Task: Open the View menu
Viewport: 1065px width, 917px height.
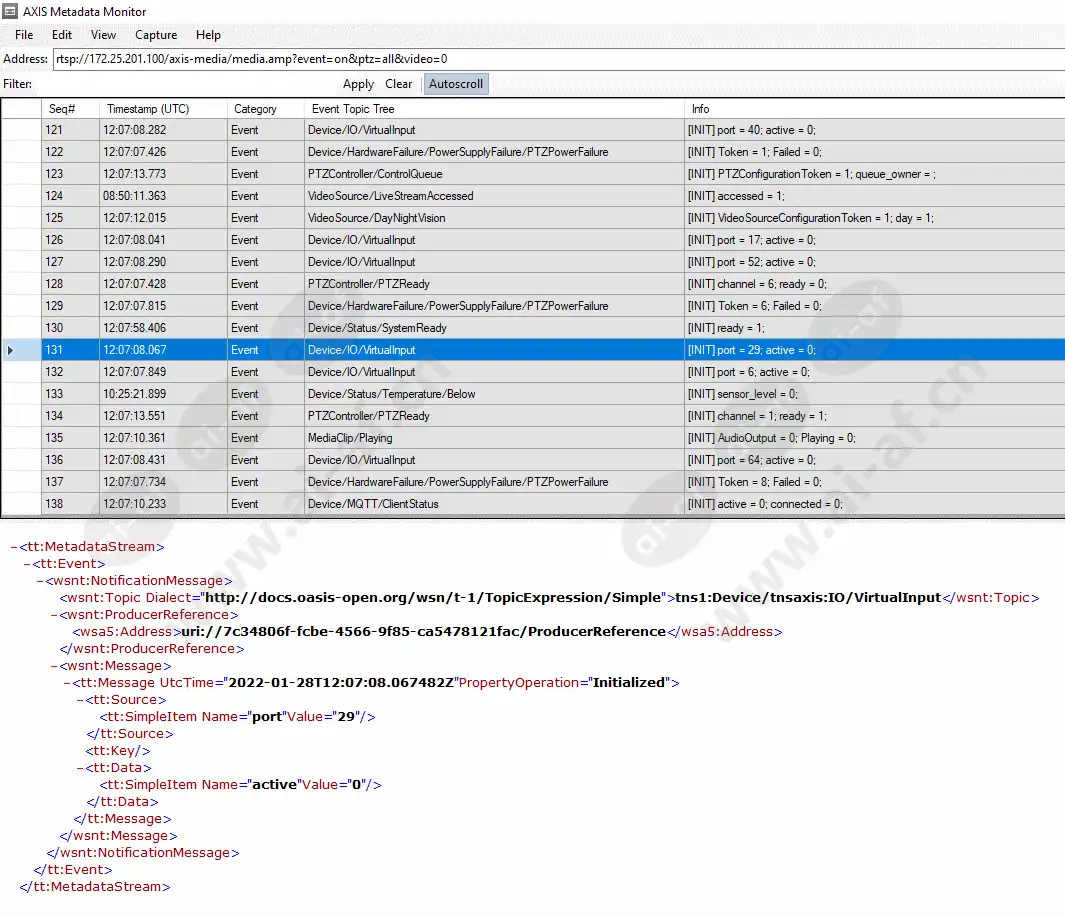Action: [x=103, y=35]
